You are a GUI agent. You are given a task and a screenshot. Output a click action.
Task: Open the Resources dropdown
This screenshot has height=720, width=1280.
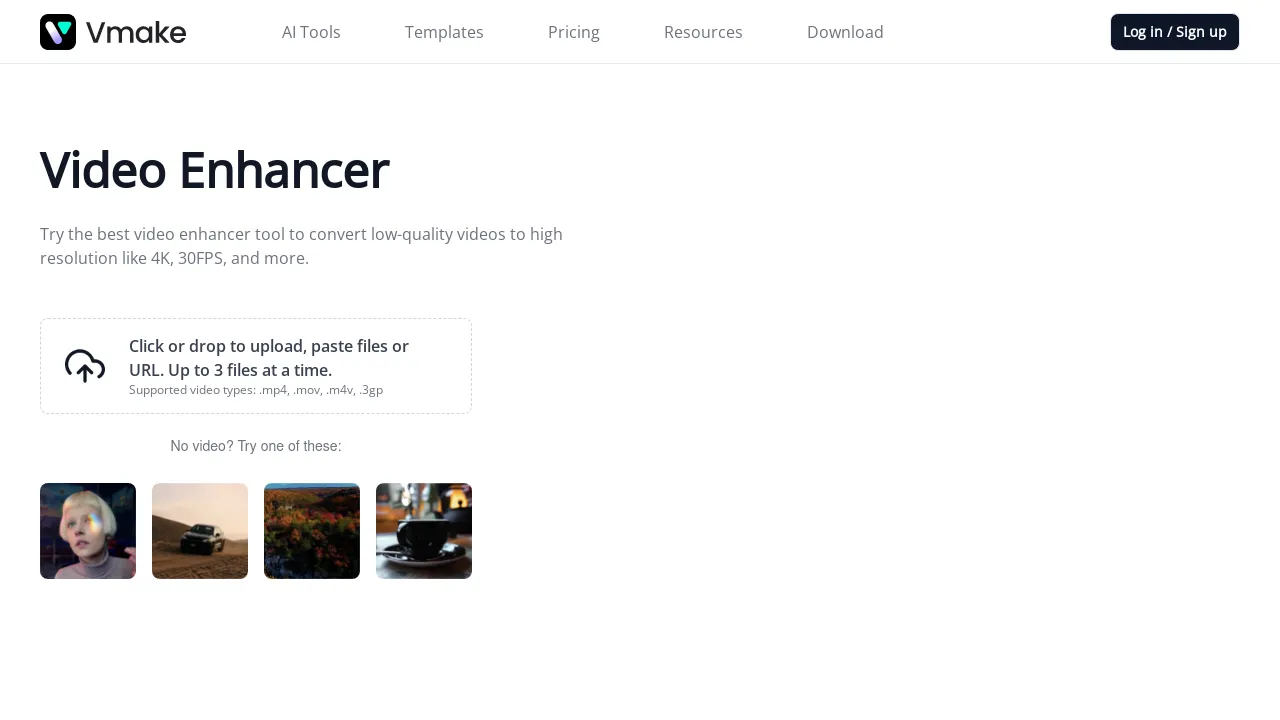point(703,32)
